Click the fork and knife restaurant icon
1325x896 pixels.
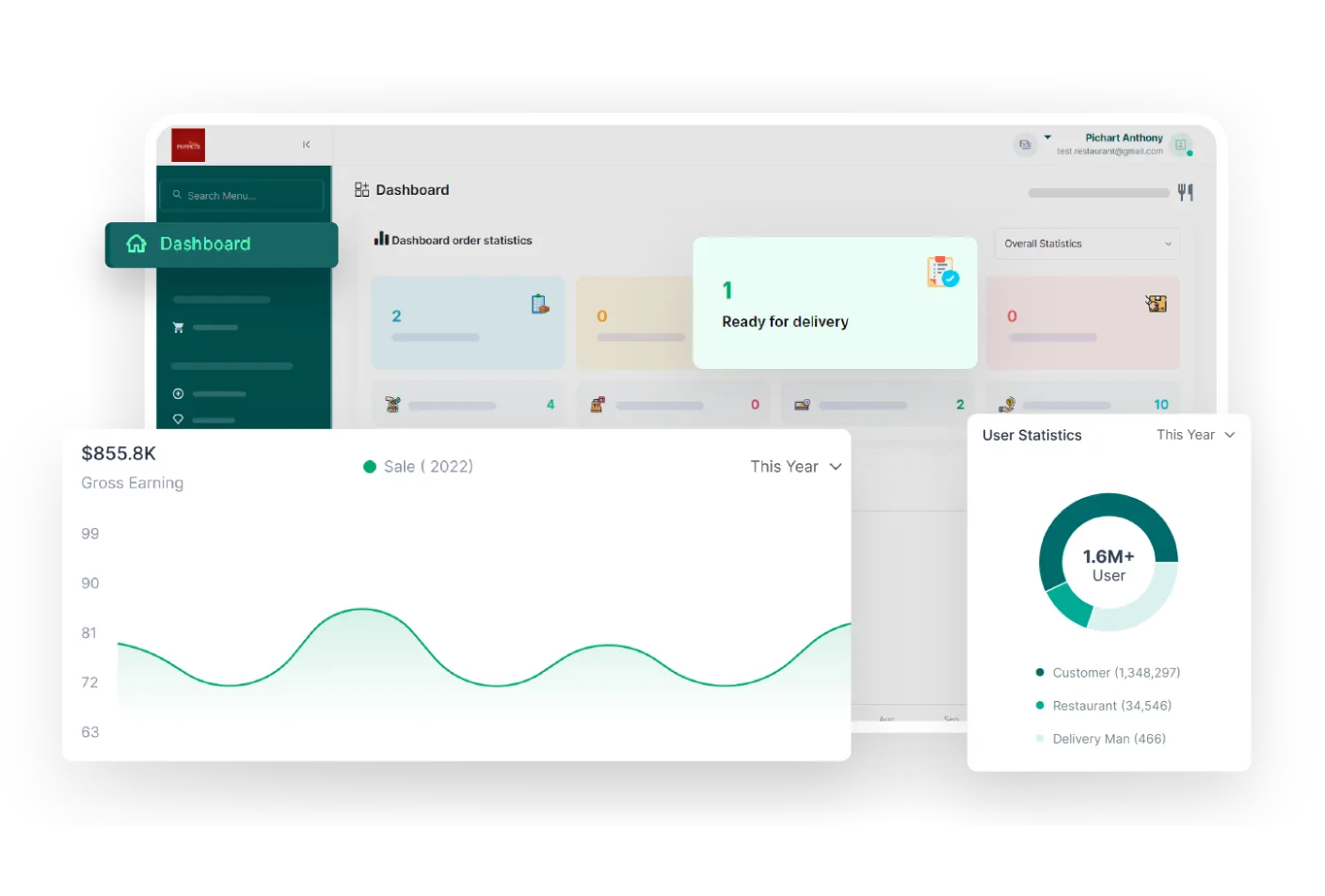[x=1186, y=192]
